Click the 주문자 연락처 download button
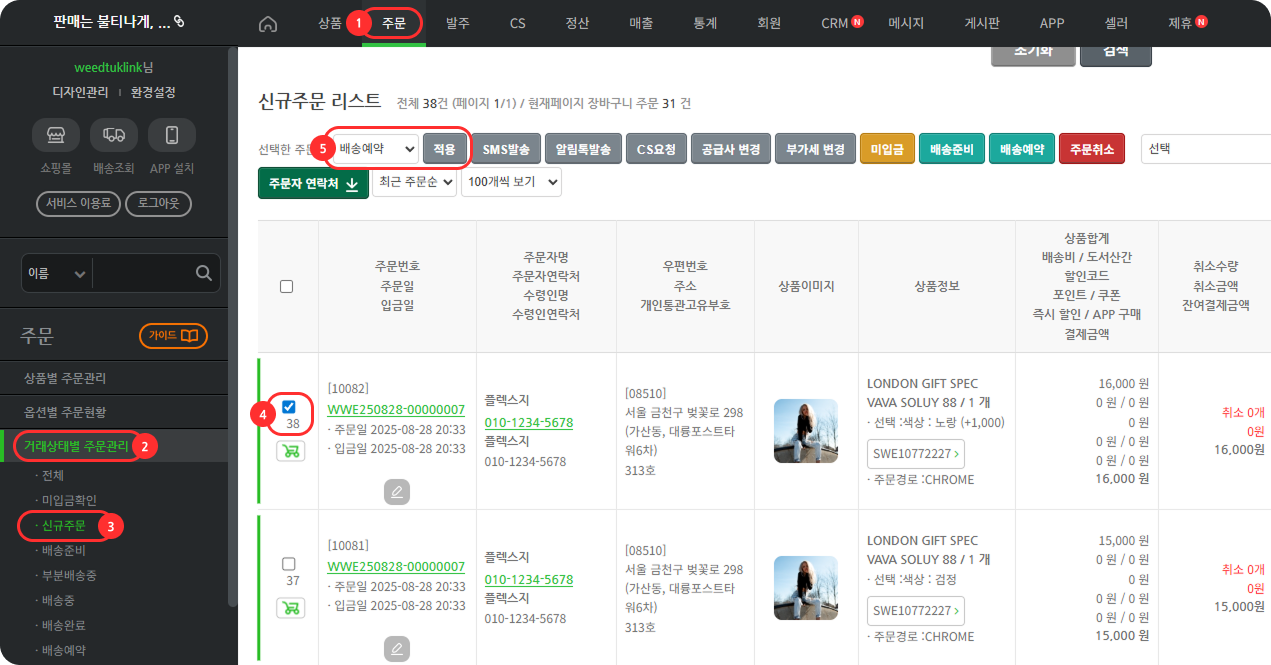This screenshot has width=1271, height=665. coord(314,183)
